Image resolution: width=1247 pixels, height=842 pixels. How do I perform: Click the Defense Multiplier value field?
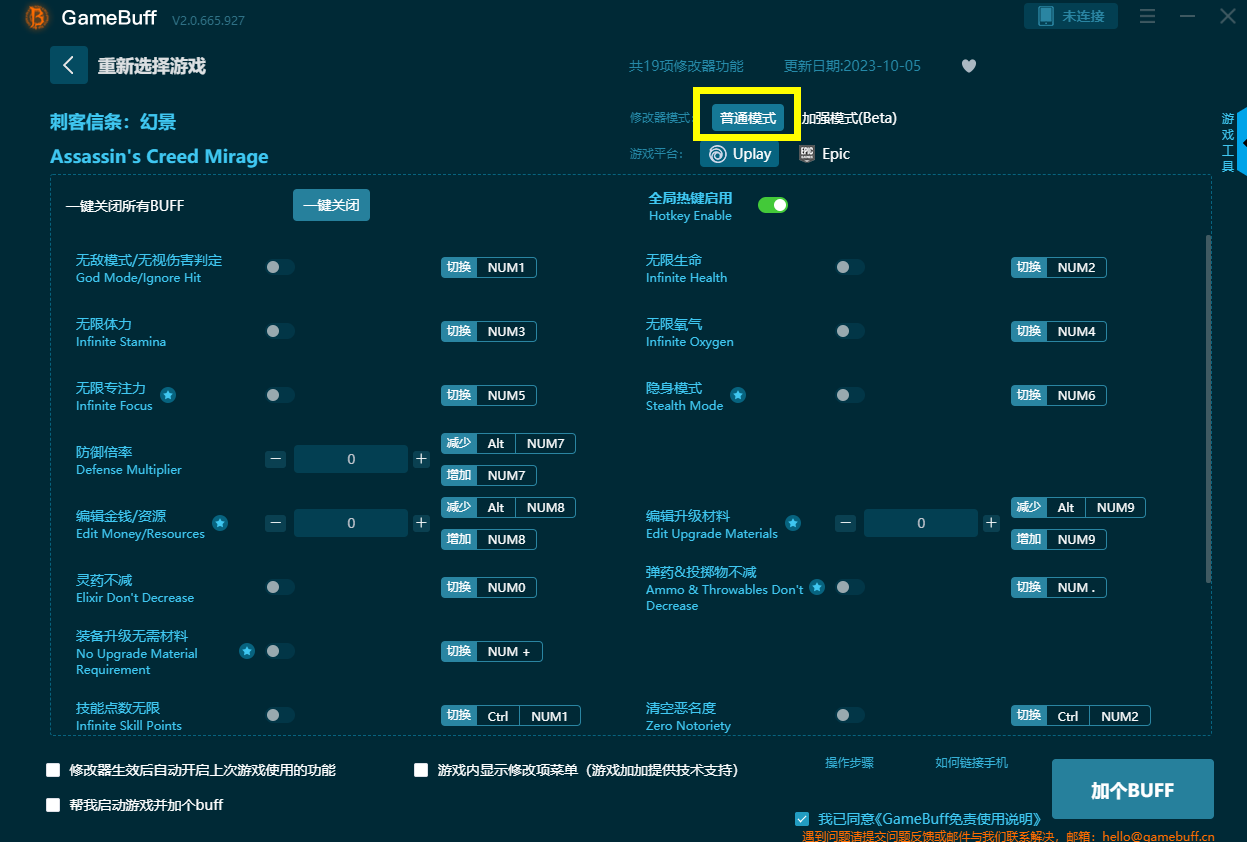351,459
